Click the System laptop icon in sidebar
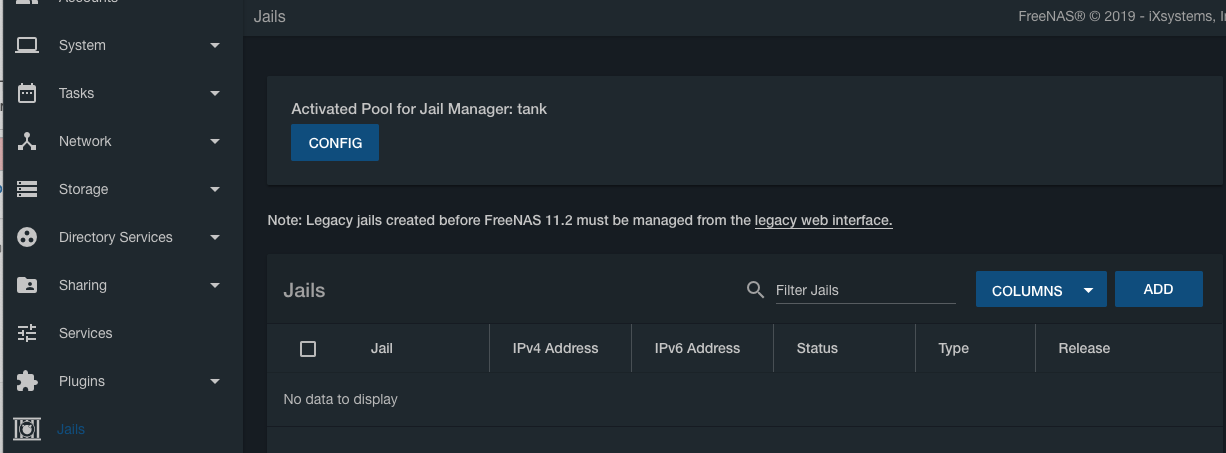The image size is (1226, 453). pyautogui.click(x=27, y=45)
